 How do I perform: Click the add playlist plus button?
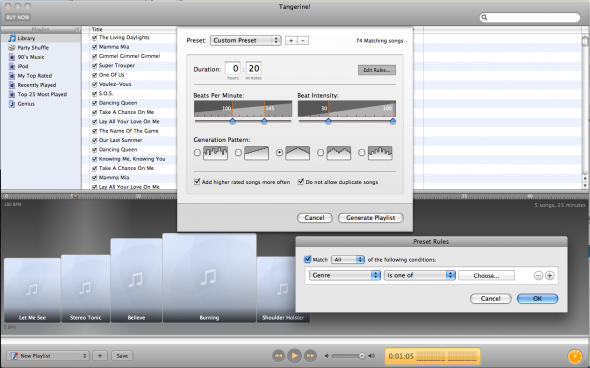pyautogui.click(x=100, y=356)
